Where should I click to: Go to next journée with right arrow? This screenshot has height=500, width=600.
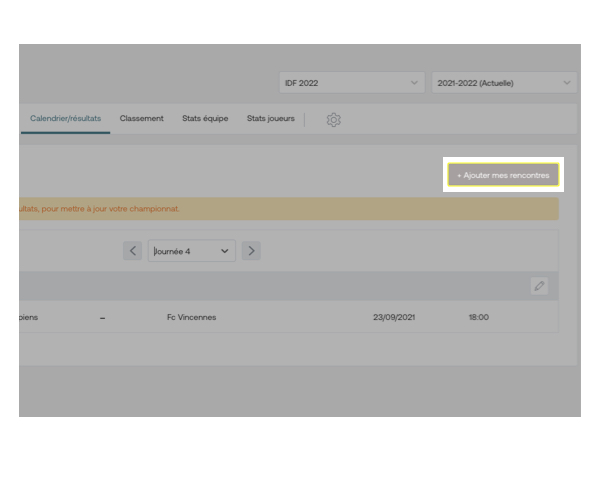click(251, 251)
